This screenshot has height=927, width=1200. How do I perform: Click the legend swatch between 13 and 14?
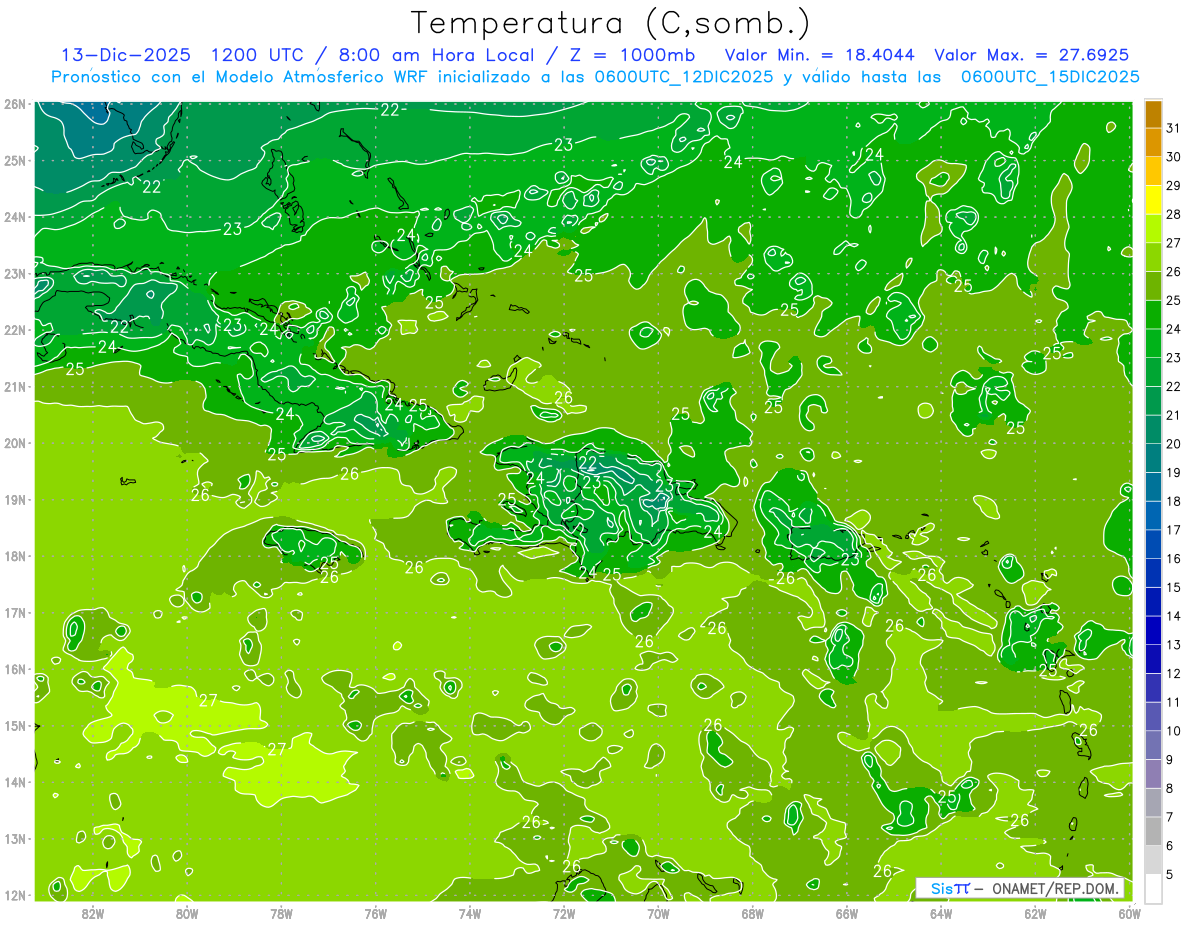click(1153, 630)
